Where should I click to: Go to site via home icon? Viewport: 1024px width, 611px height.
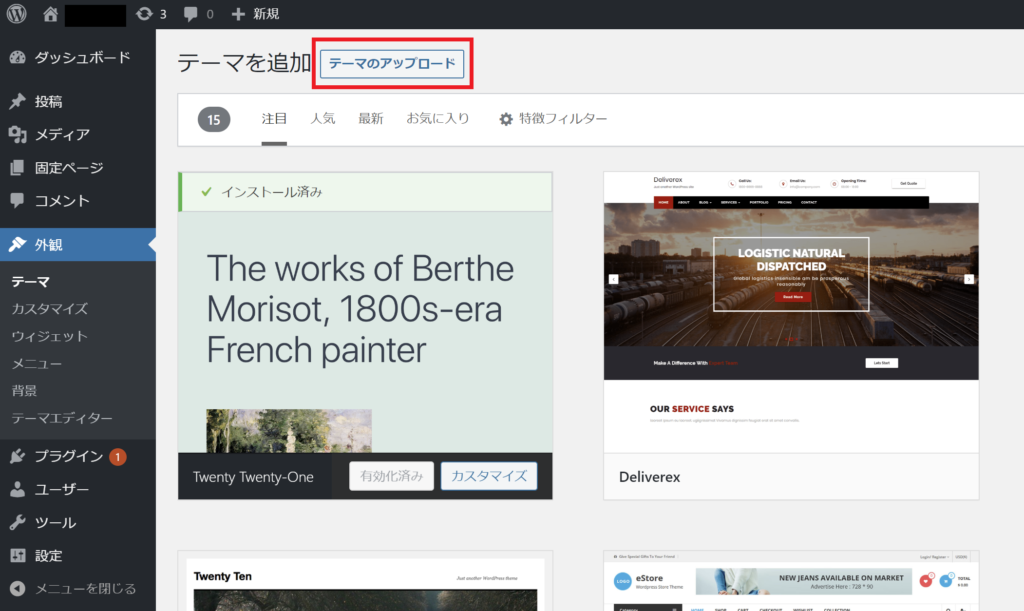(50, 14)
